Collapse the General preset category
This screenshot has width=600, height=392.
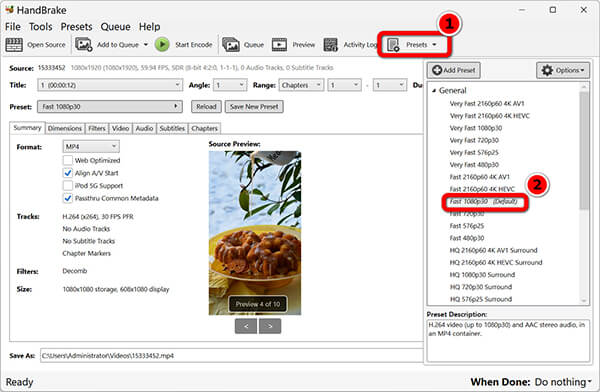tap(434, 91)
